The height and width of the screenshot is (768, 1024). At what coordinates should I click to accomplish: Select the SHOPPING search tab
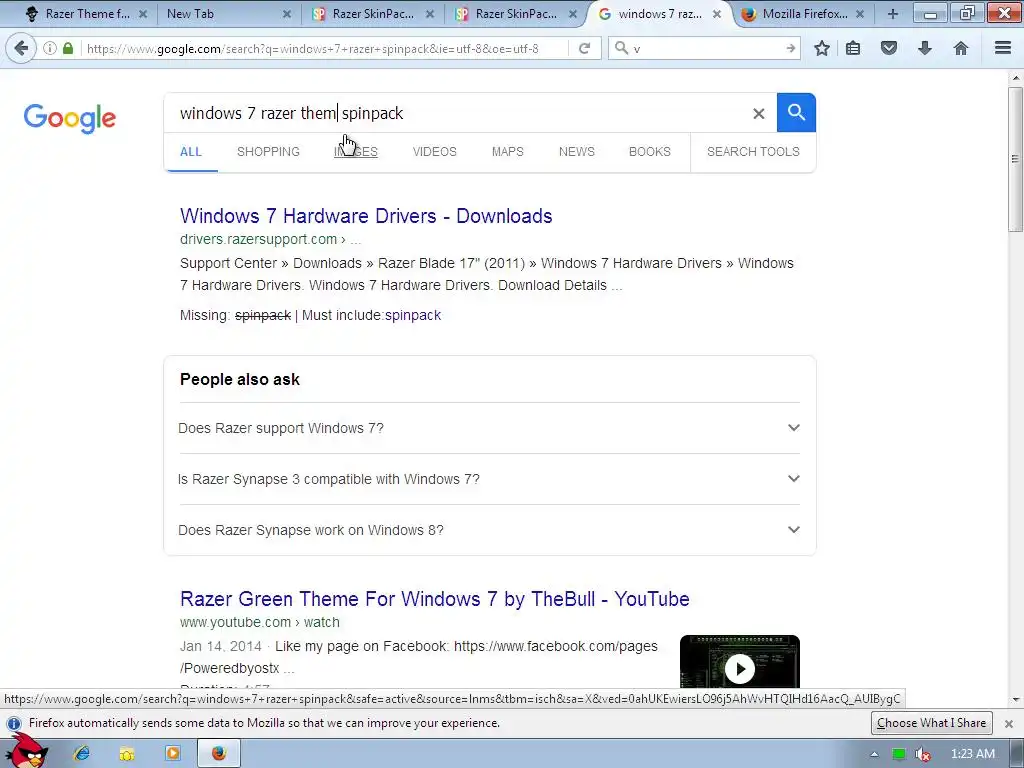tap(268, 152)
